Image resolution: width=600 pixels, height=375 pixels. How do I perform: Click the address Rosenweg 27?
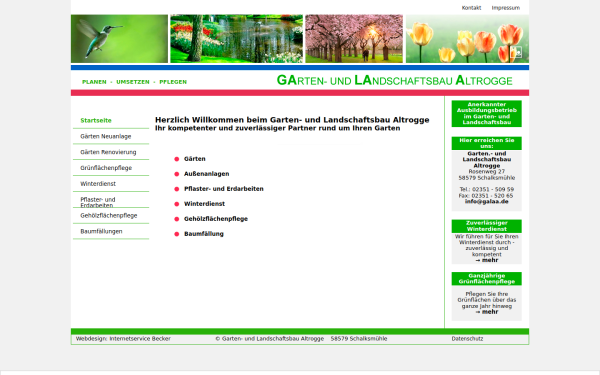click(x=486, y=172)
